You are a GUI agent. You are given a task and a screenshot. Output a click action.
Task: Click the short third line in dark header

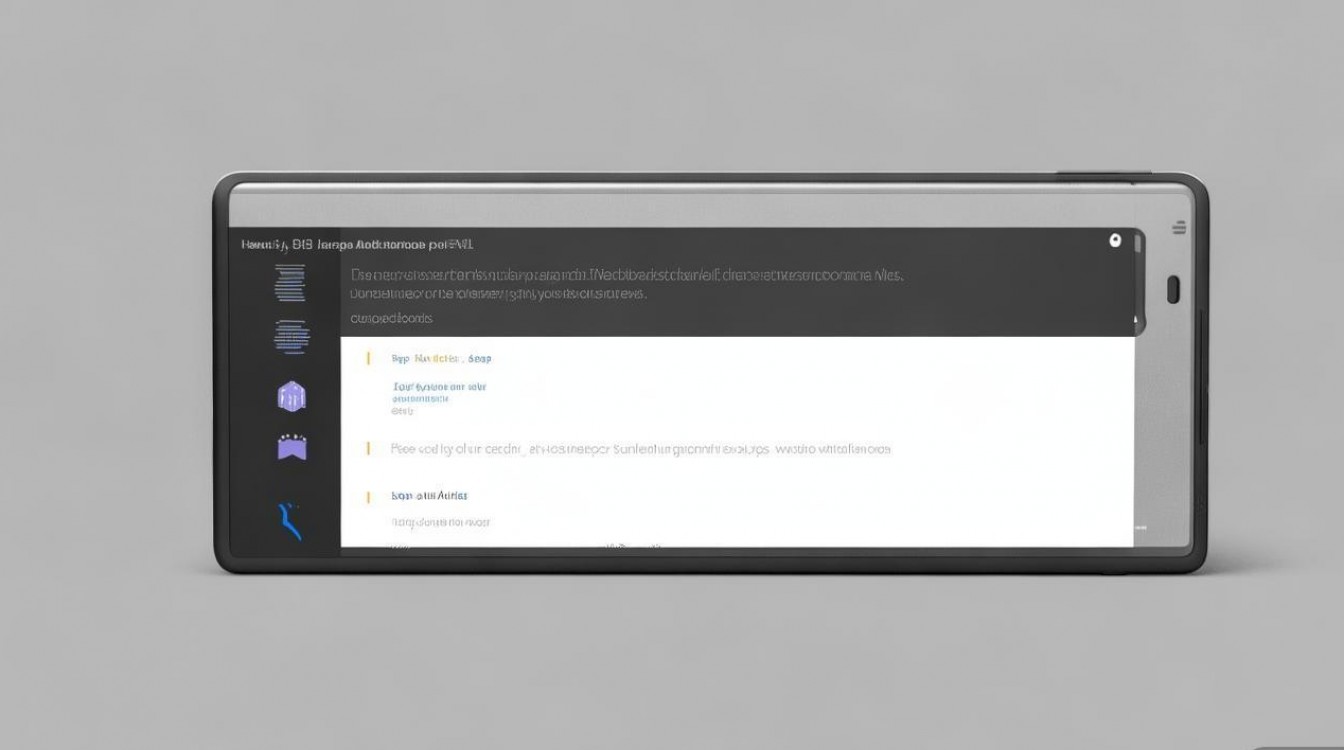coord(391,318)
